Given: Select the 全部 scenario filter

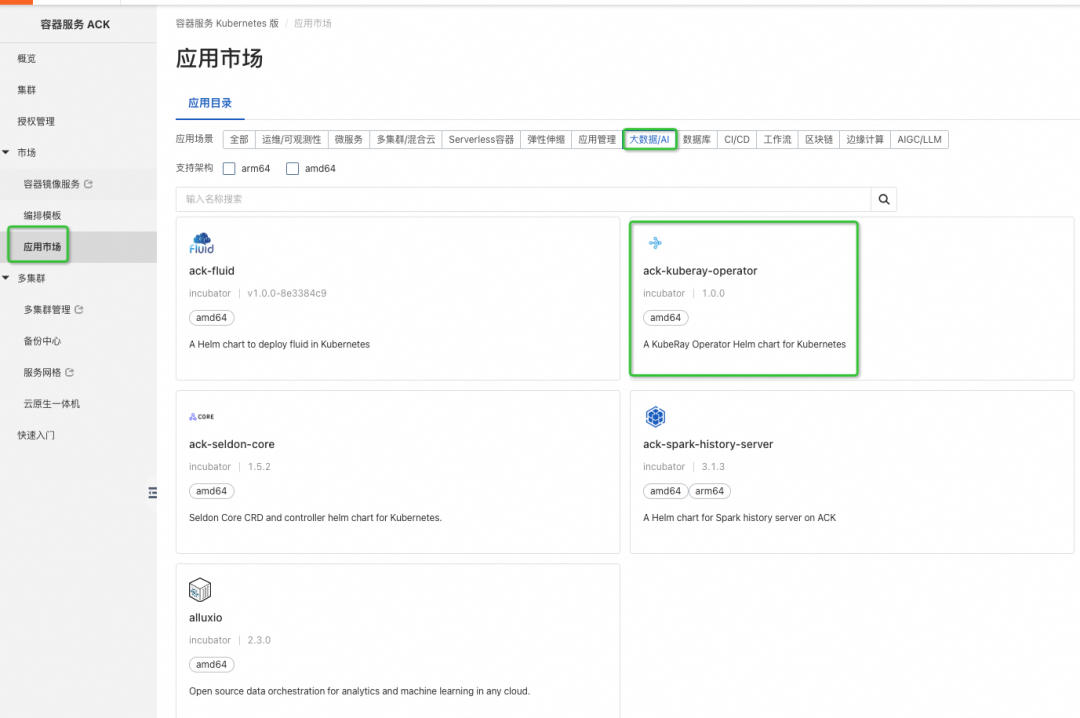Looking at the screenshot, I should 239,139.
